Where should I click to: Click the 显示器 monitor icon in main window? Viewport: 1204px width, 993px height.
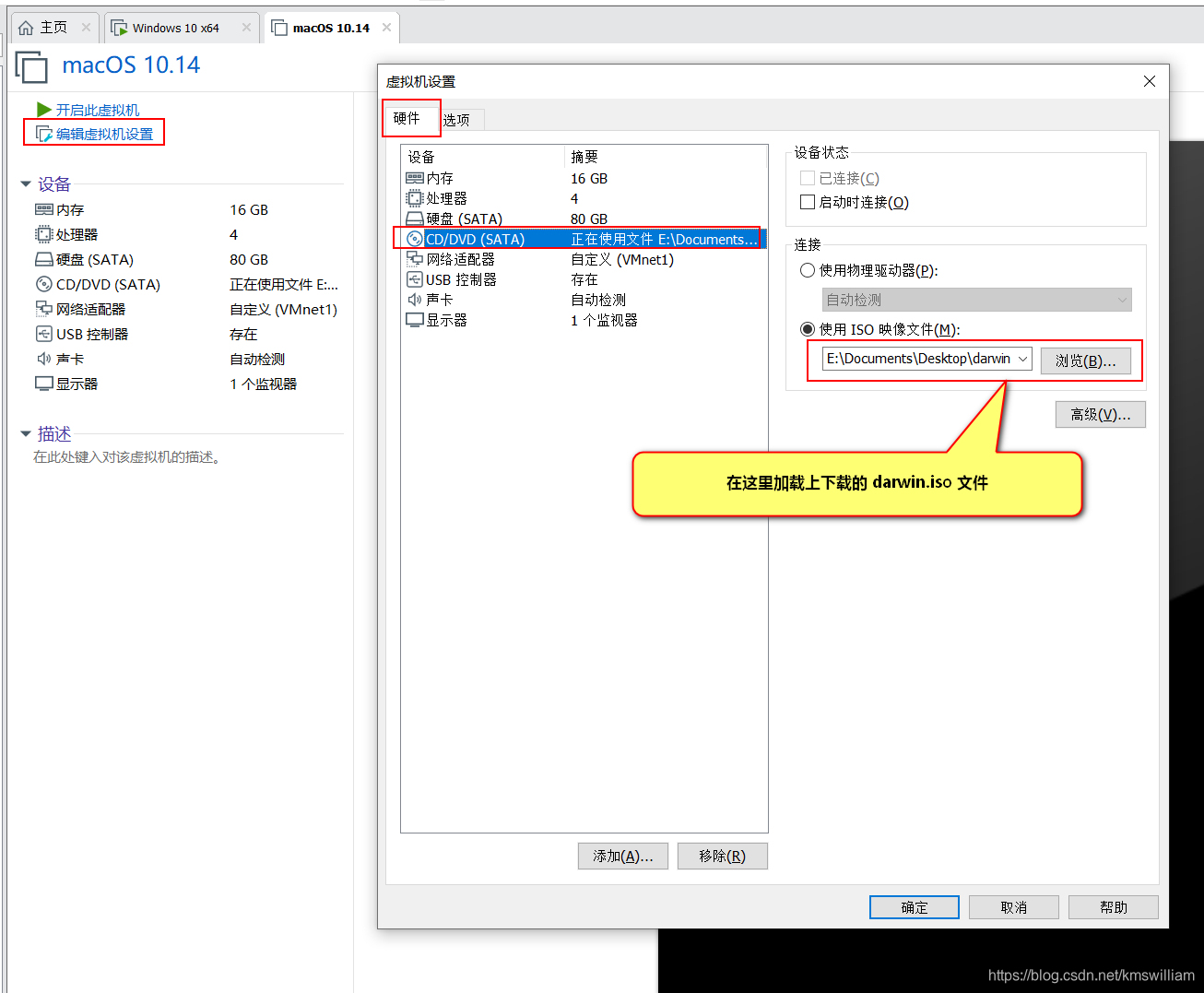[43, 384]
